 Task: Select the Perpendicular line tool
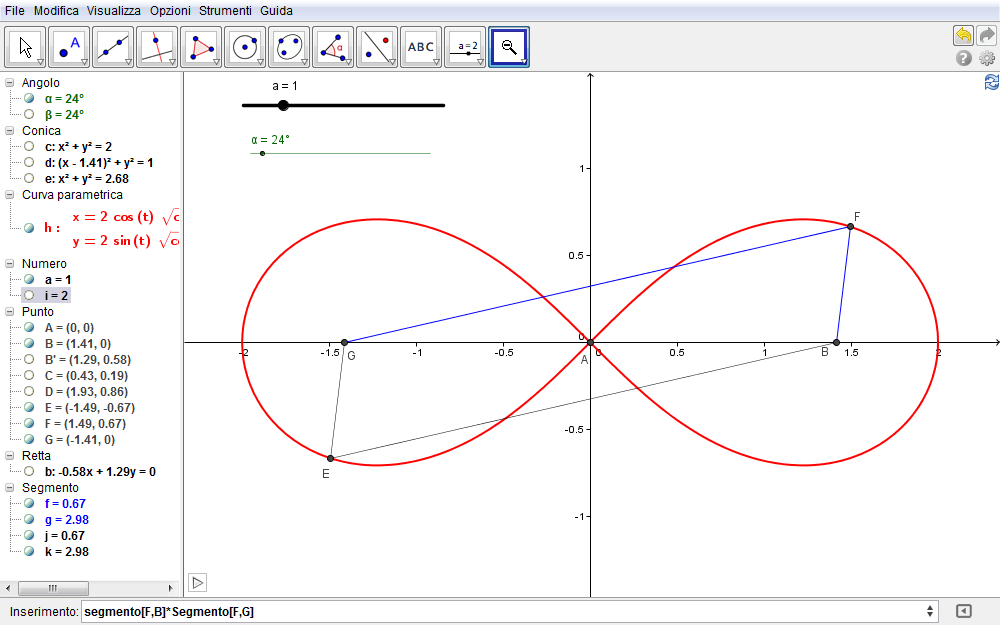[x=157, y=47]
